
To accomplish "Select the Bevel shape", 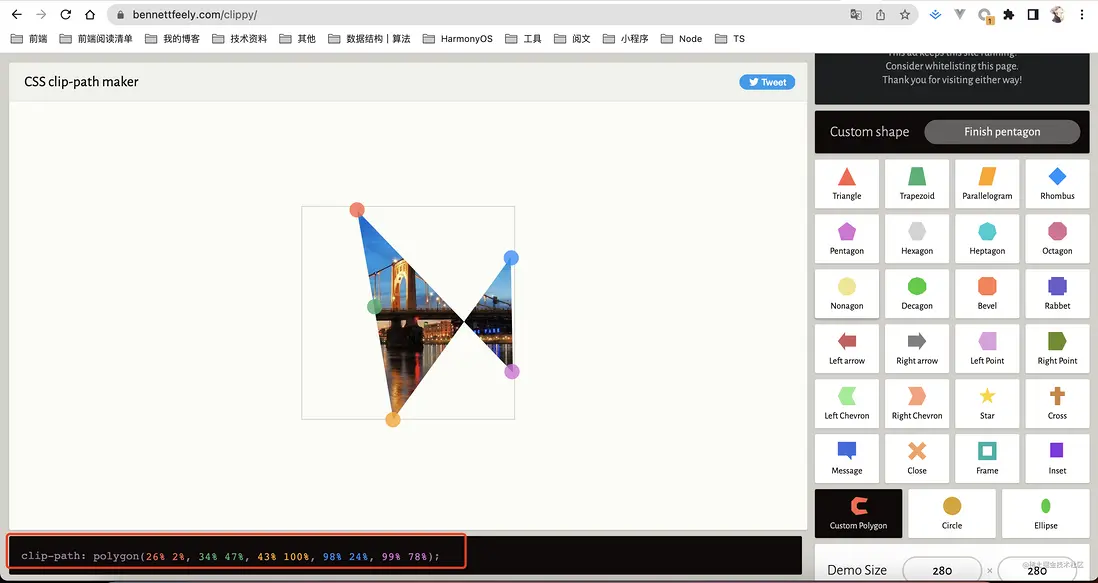I will click(x=987, y=293).
